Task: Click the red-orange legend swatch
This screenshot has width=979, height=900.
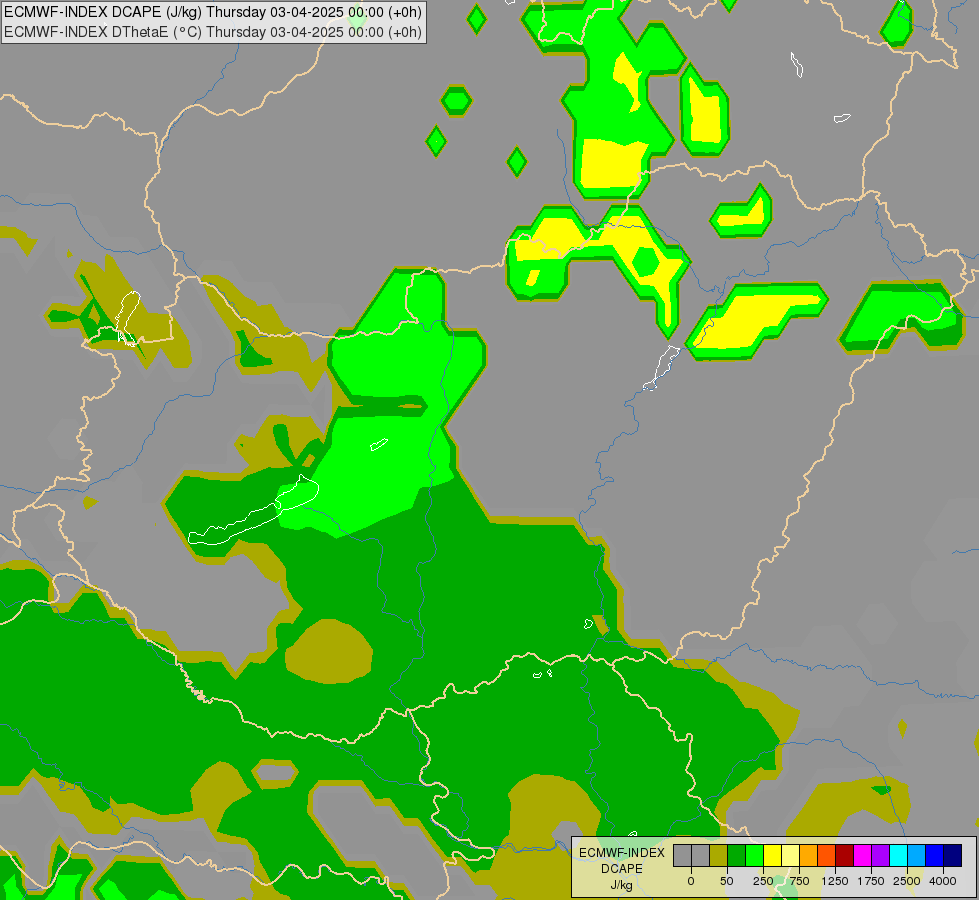Action: 827,855
